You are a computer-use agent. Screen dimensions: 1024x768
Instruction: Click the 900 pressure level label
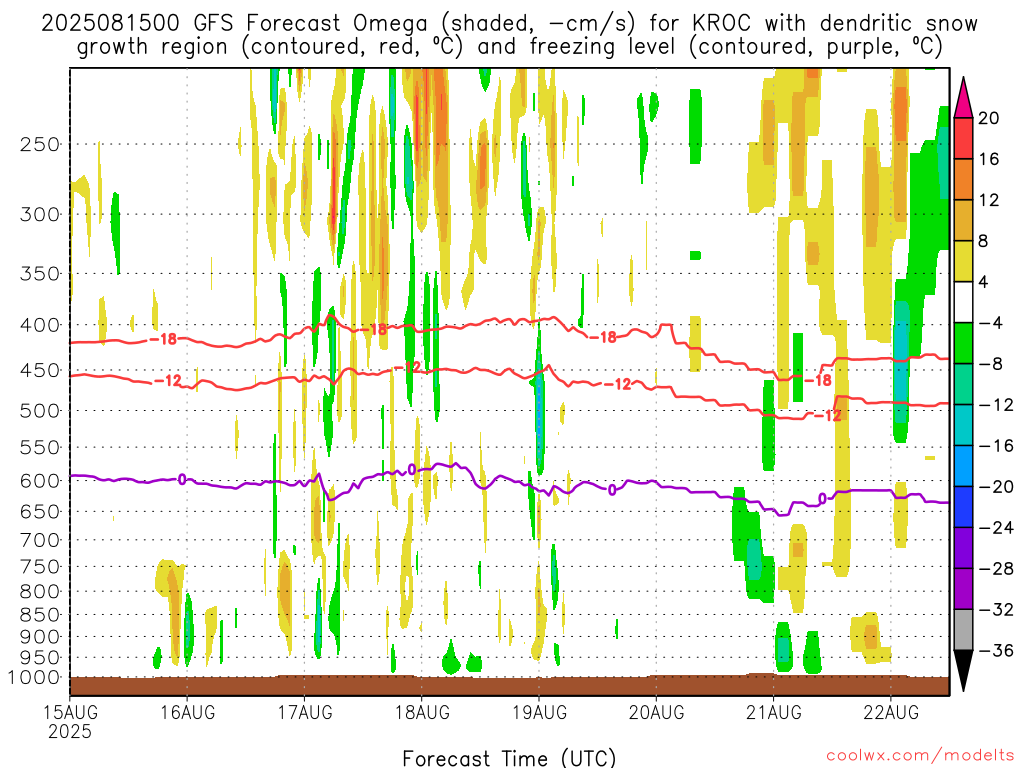pos(40,636)
